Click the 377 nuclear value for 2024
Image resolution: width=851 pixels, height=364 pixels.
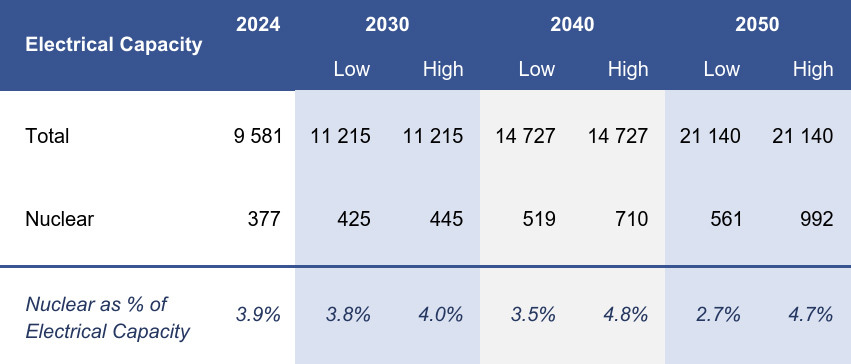265,219
